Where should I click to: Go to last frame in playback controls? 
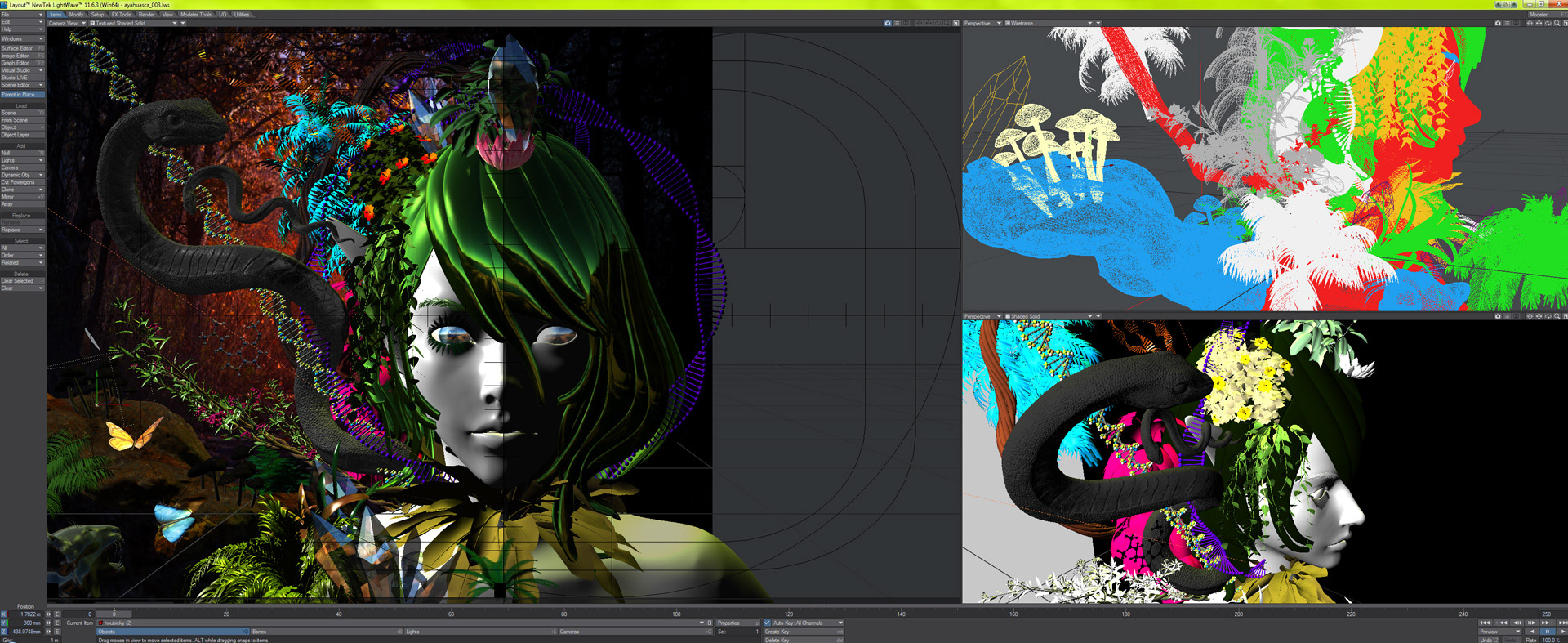[x=1563, y=623]
